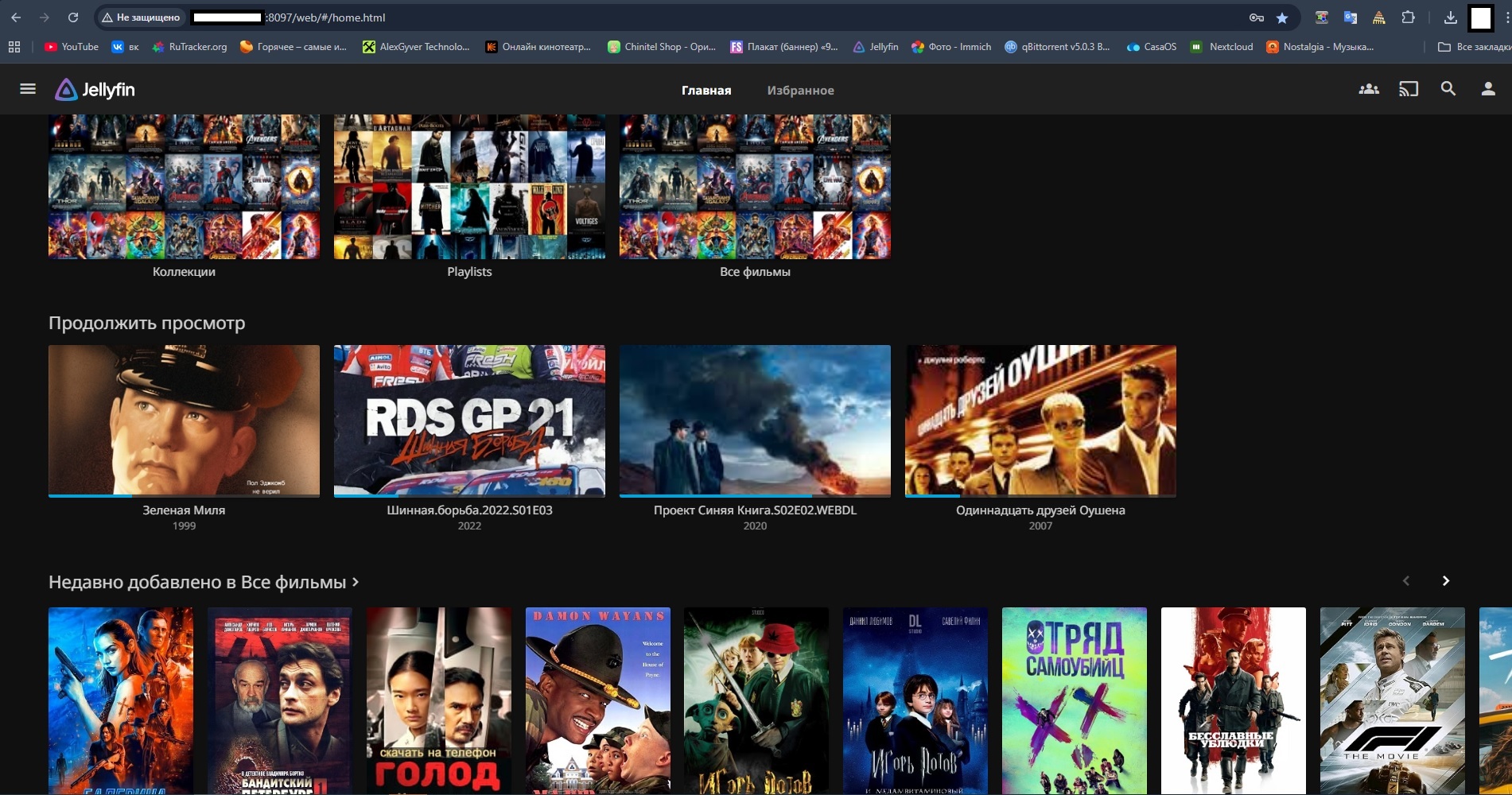Open the Фото - Immich bookmark
Image resolution: width=1512 pixels, height=795 pixels.
(x=951, y=47)
